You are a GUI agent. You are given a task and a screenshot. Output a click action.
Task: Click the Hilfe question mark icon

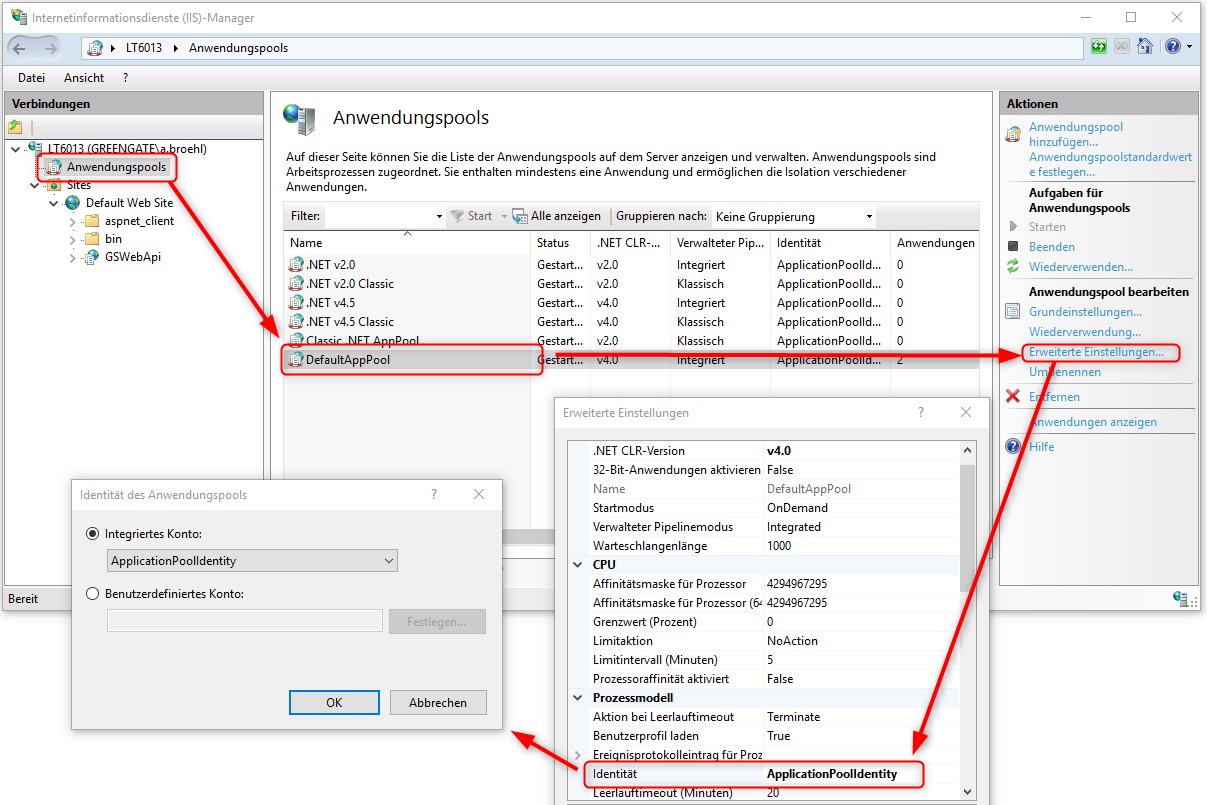tap(1013, 447)
